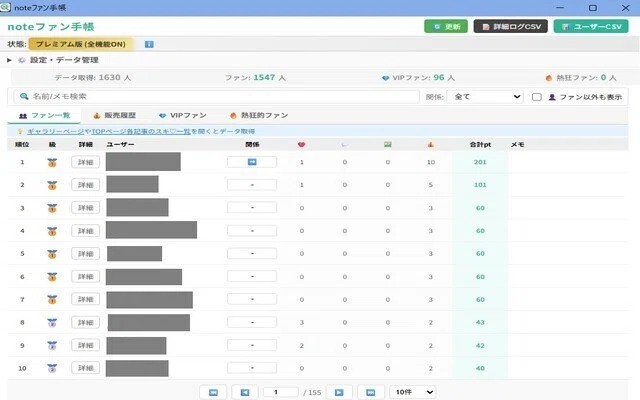Screen dimensions: 640x400
Task: Click the flame icon beside 熱狂ファン count
Action: pos(549,78)
